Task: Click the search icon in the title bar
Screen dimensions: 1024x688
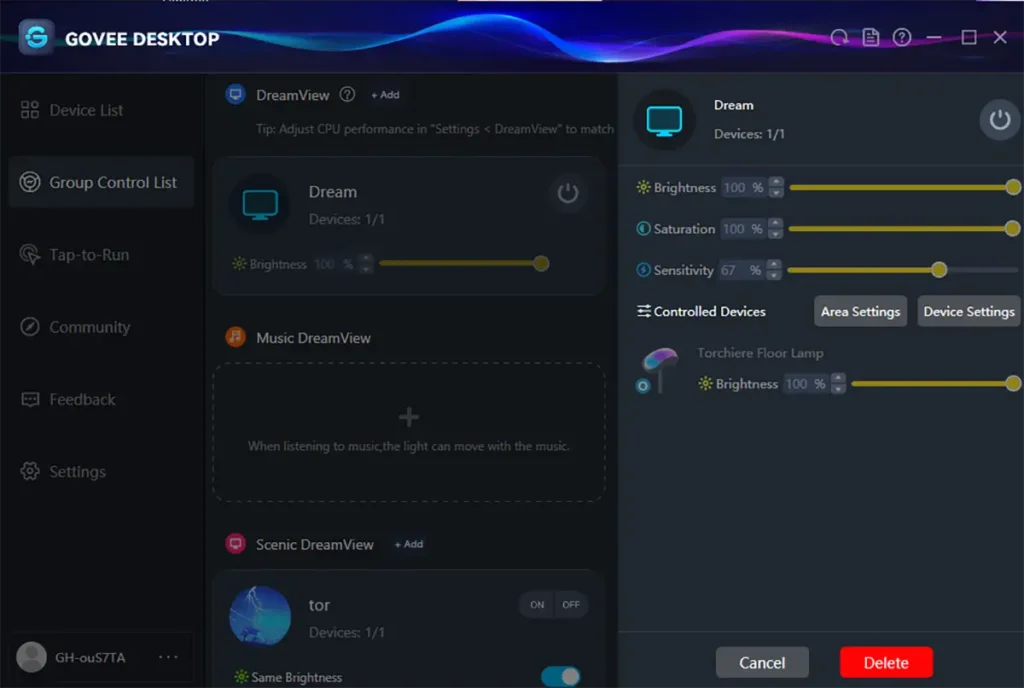Action: pos(839,37)
